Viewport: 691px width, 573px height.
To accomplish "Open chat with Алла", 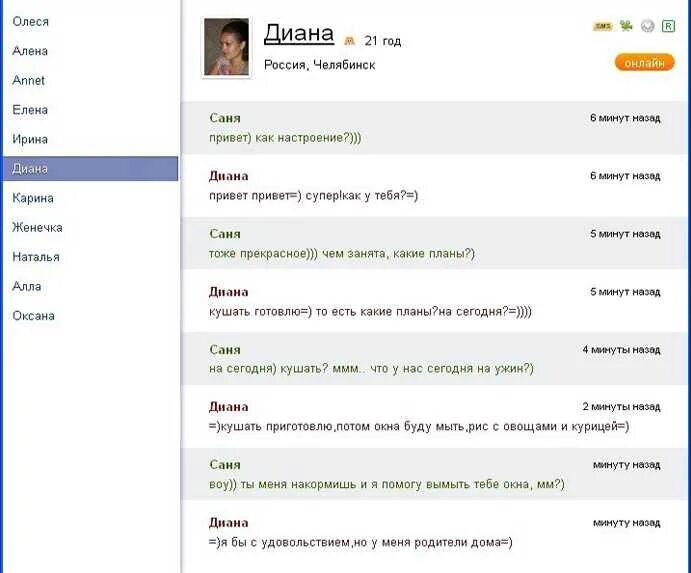I will [27, 286].
